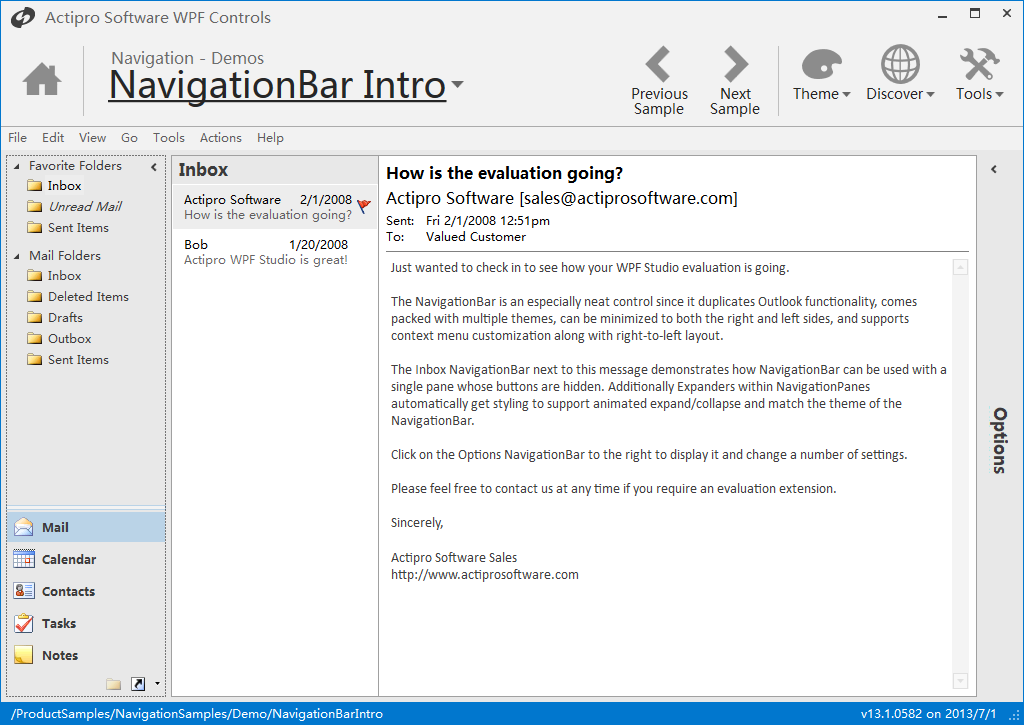
Task: Open the Tools dropdown in the header
Action: (979, 75)
